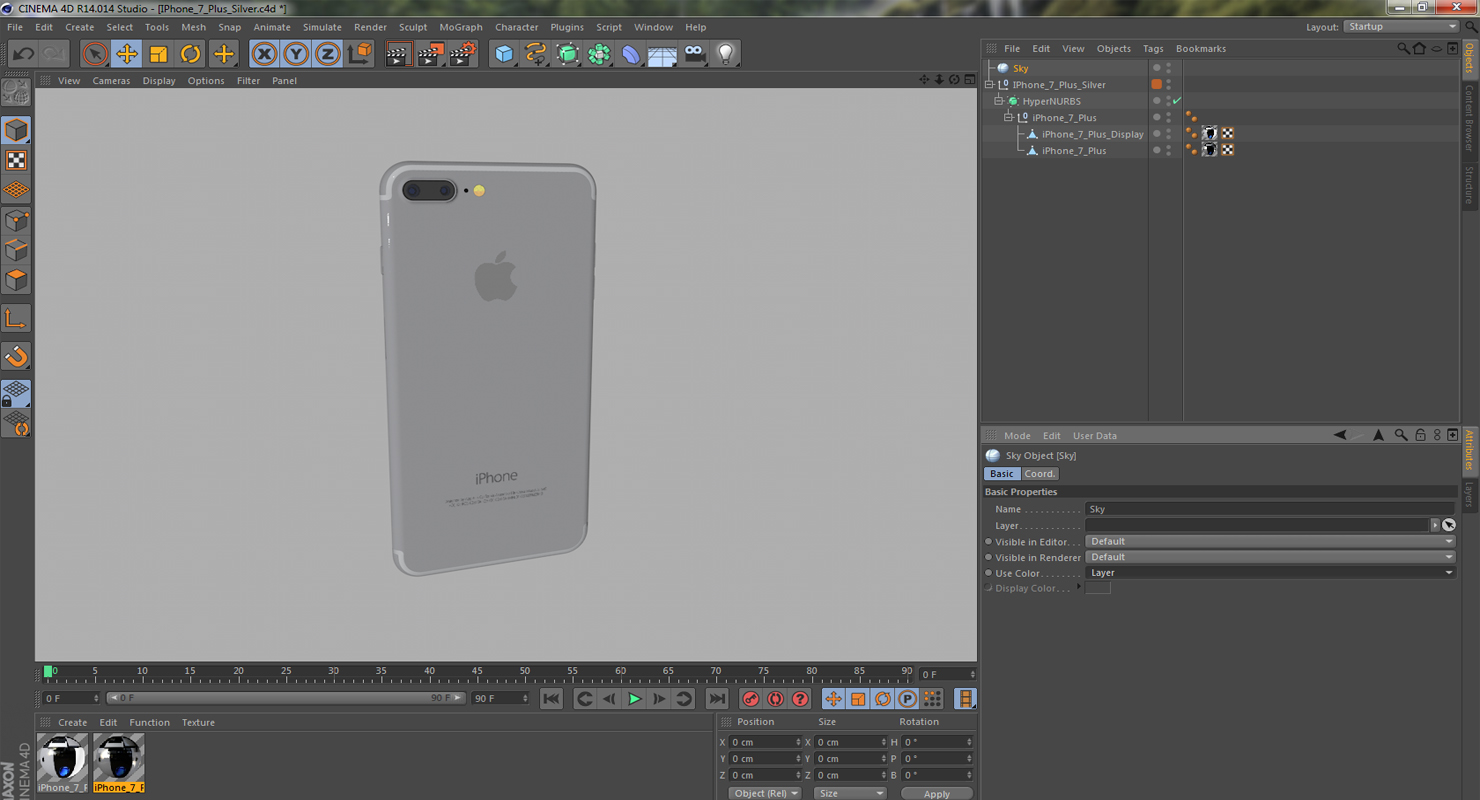Open the Floor environment icon
This screenshot has width=1480, height=800.
pyautogui.click(x=662, y=54)
